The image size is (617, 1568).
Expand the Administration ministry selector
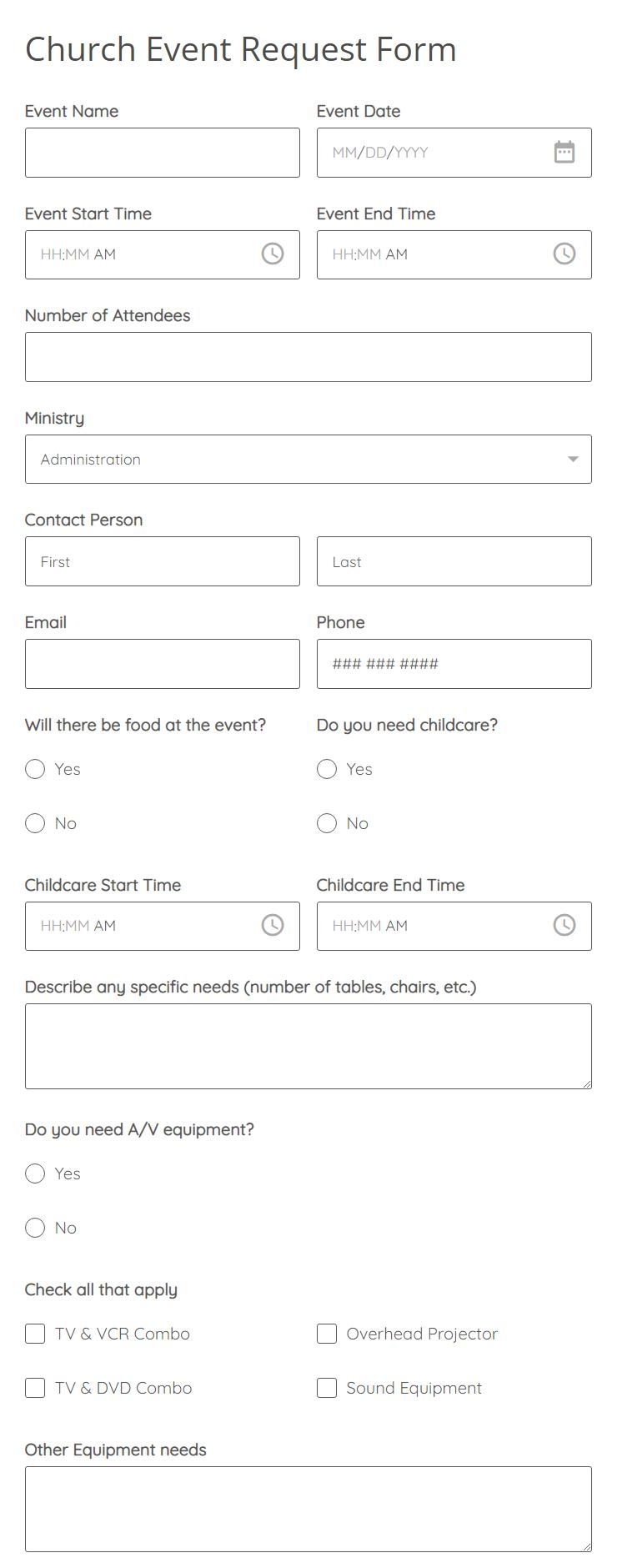[573, 458]
